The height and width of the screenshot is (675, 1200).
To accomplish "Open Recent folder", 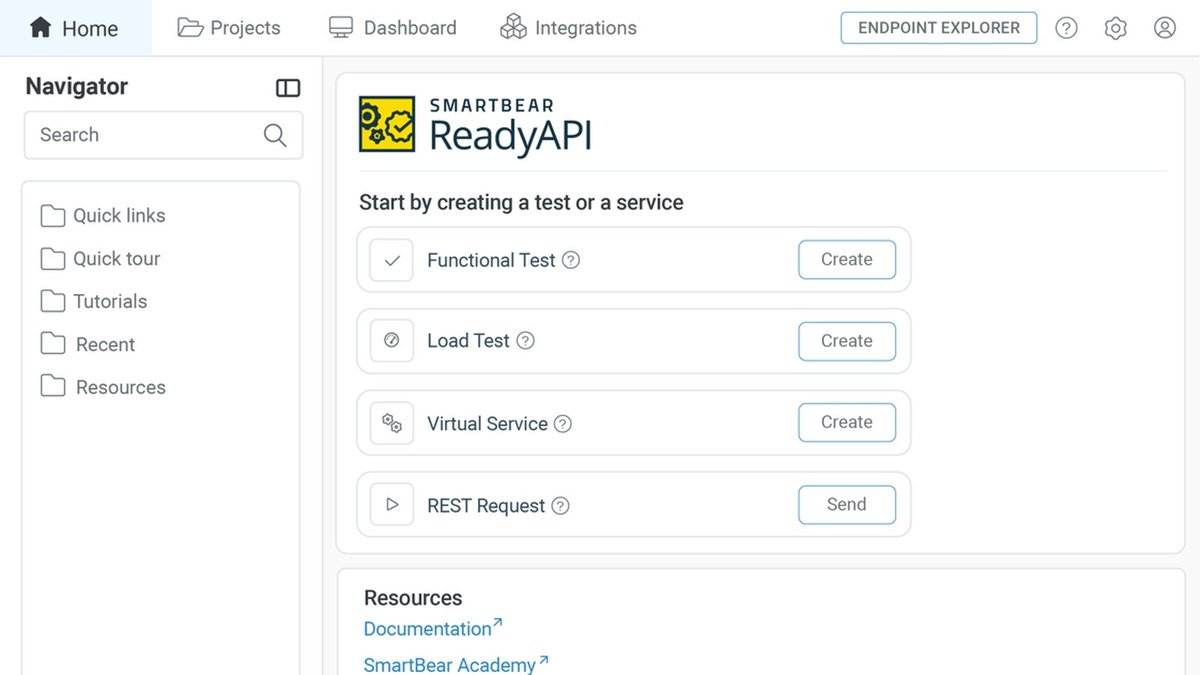I will pyautogui.click(x=88, y=345).
